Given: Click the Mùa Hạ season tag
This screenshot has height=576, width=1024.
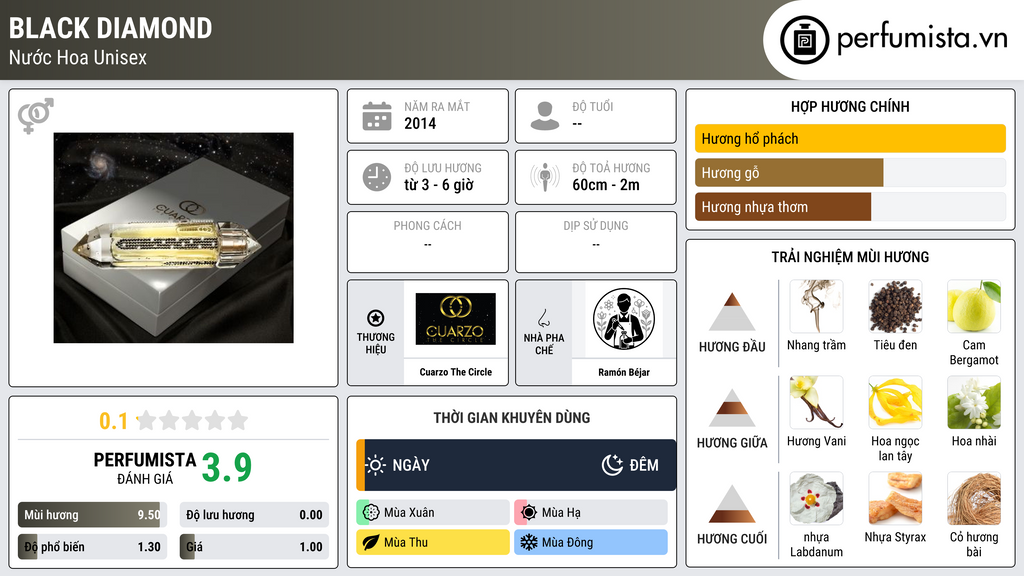Looking at the screenshot, I should tap(591, 513).
